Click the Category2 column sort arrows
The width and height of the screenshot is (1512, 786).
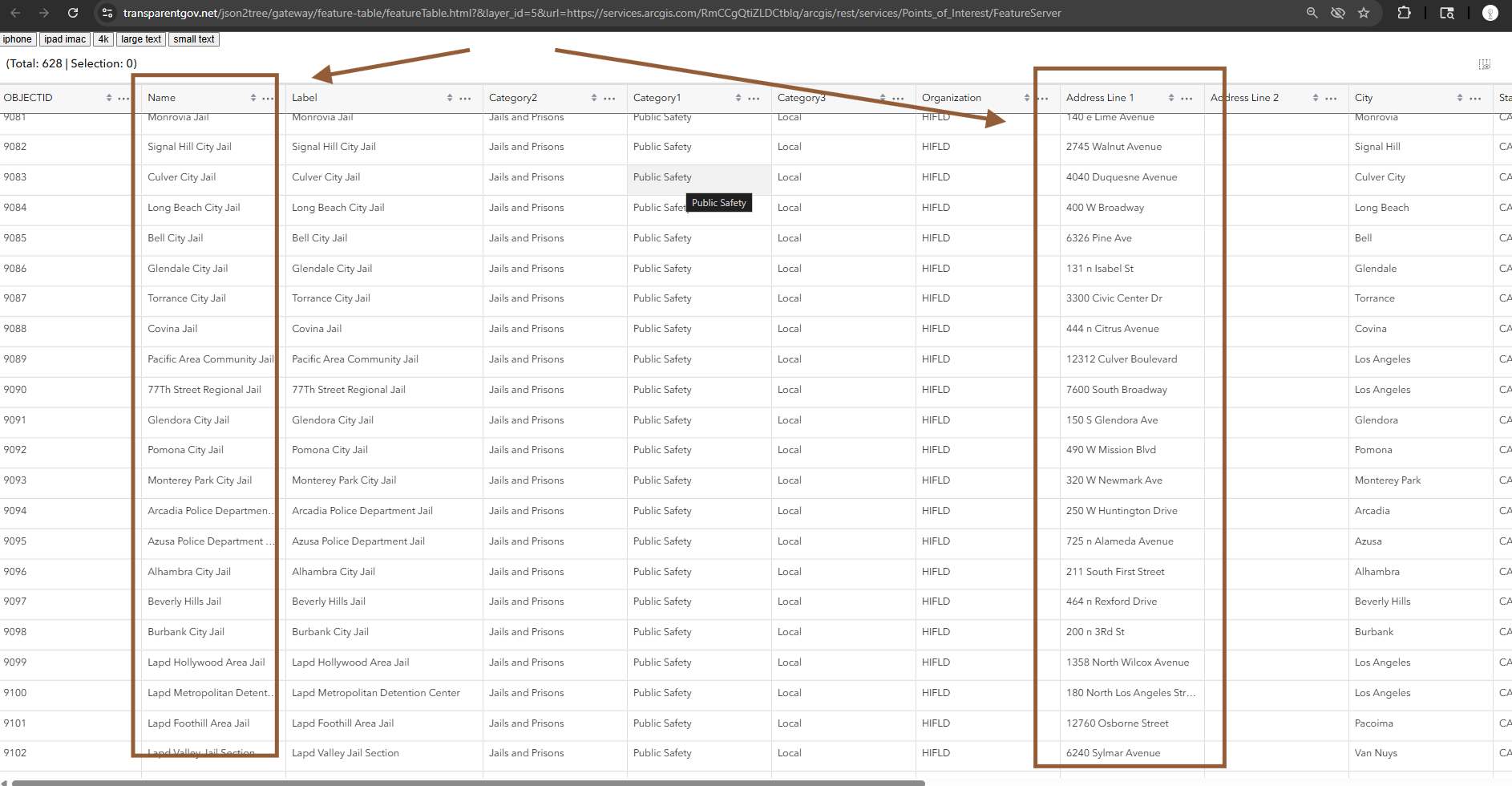[x=594, y=98]
